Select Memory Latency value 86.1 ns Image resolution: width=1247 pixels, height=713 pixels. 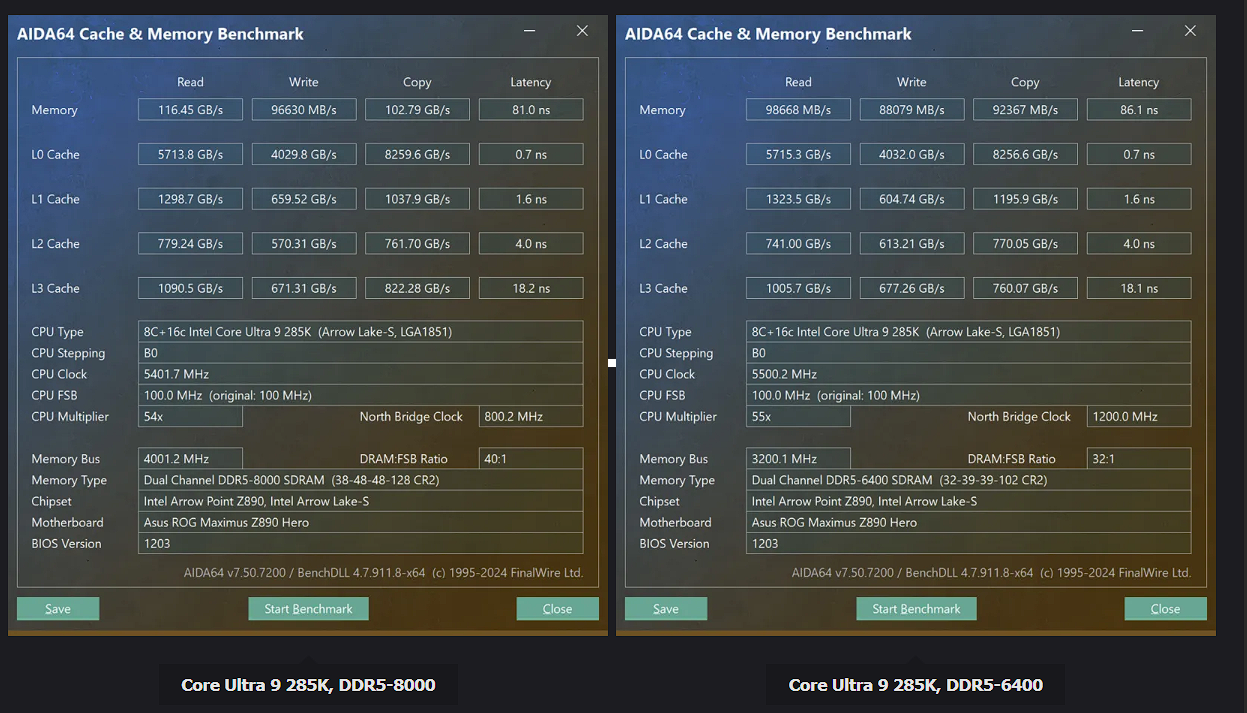coord(1139,110)
